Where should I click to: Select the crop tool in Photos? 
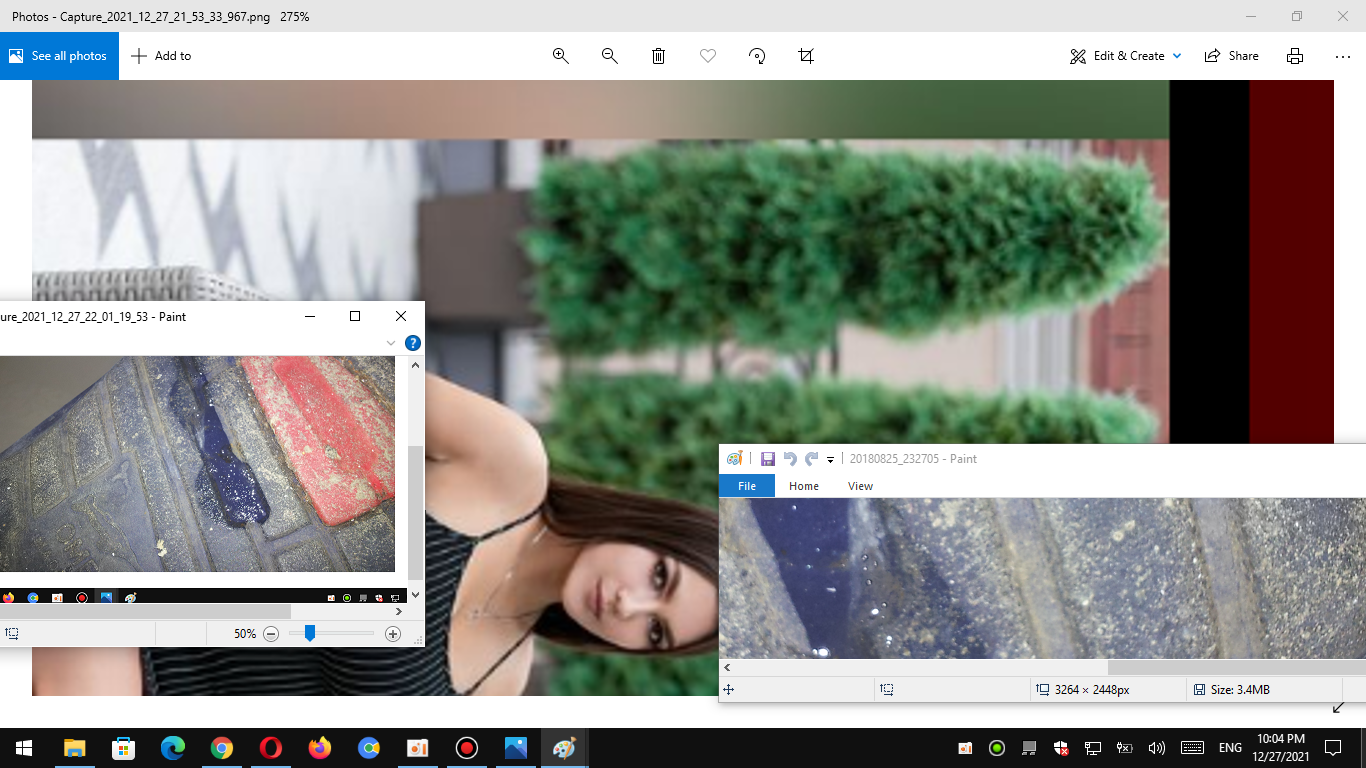coord(806,56)
